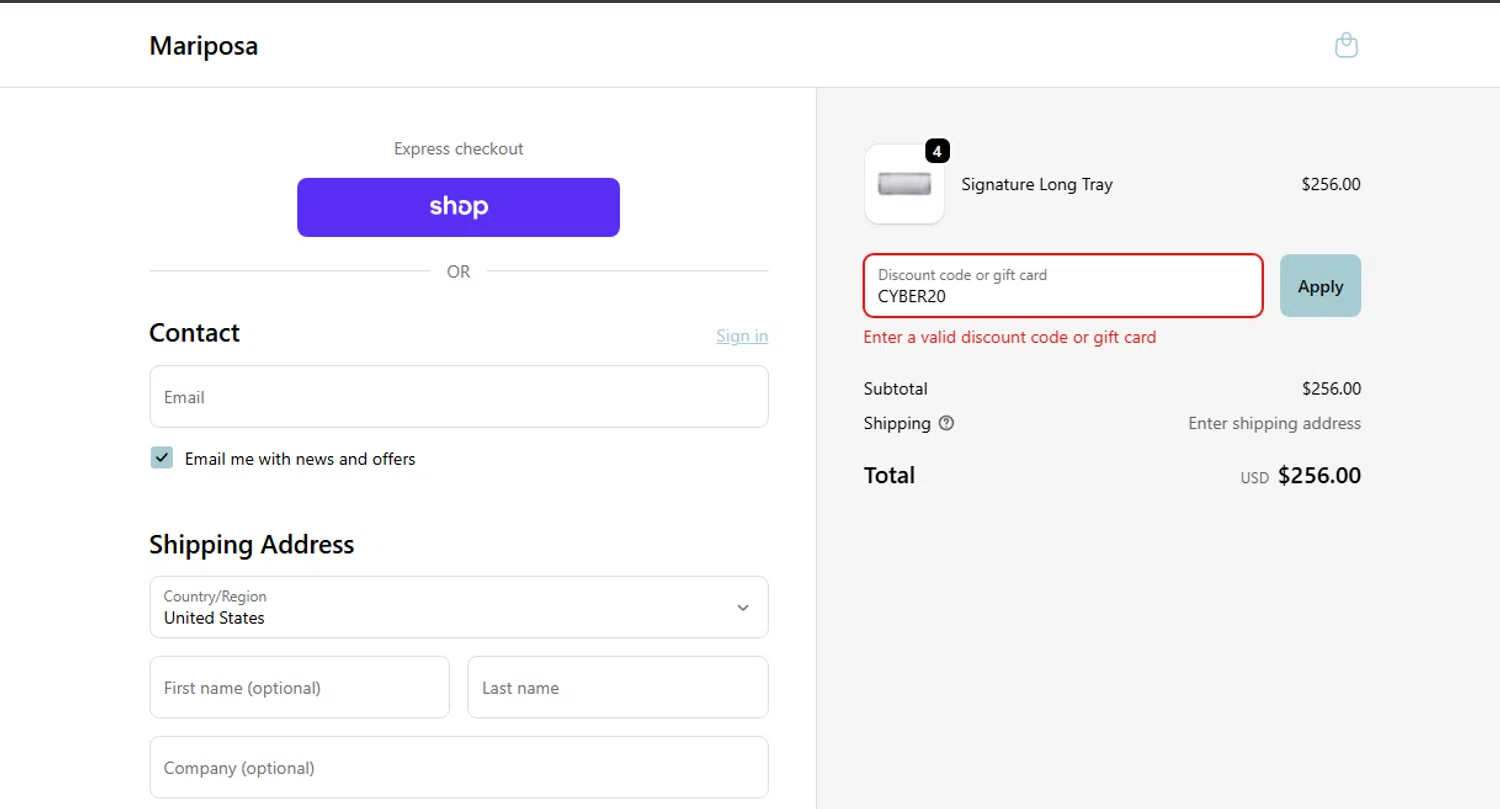The image size is (1500, 809).
Task: Open the Sign in link
Action: [x=742, y=336]
